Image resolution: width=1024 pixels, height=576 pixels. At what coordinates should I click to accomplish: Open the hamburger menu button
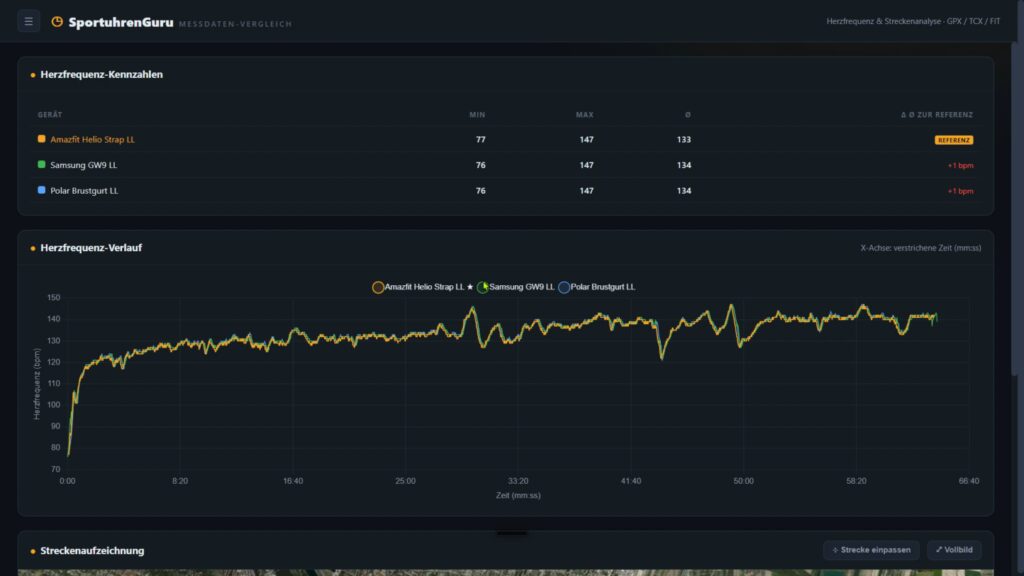coord(28,22)
